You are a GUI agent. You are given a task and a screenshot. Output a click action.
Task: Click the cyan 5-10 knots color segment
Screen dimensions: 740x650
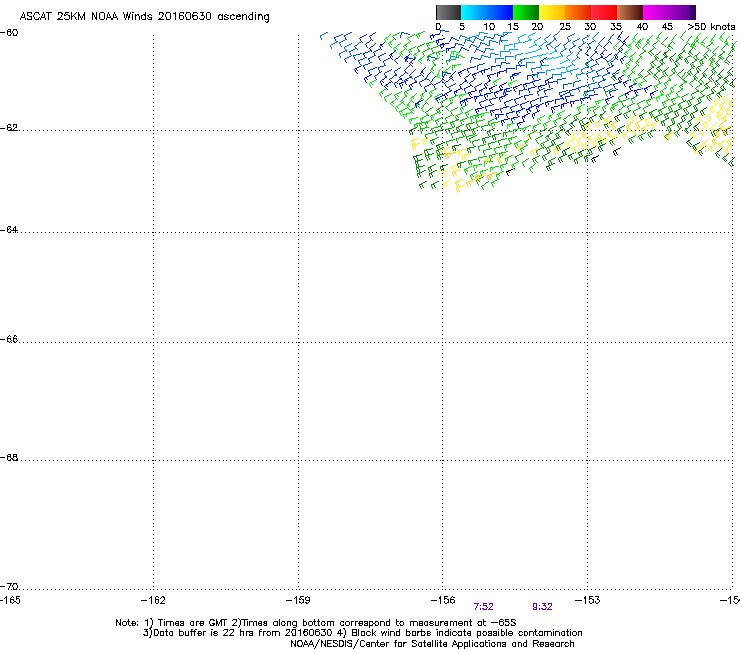pos(474,12)
